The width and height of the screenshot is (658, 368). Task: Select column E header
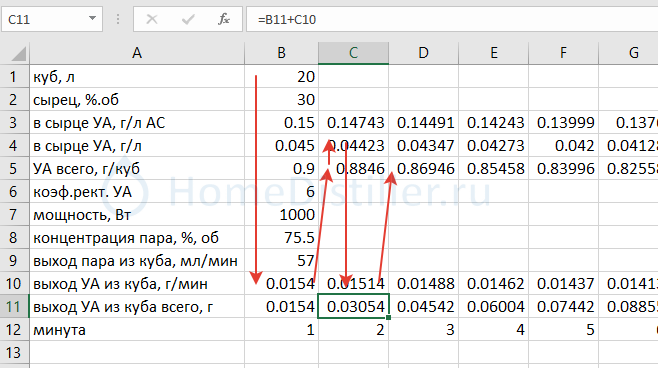click(x=494, y=53)
